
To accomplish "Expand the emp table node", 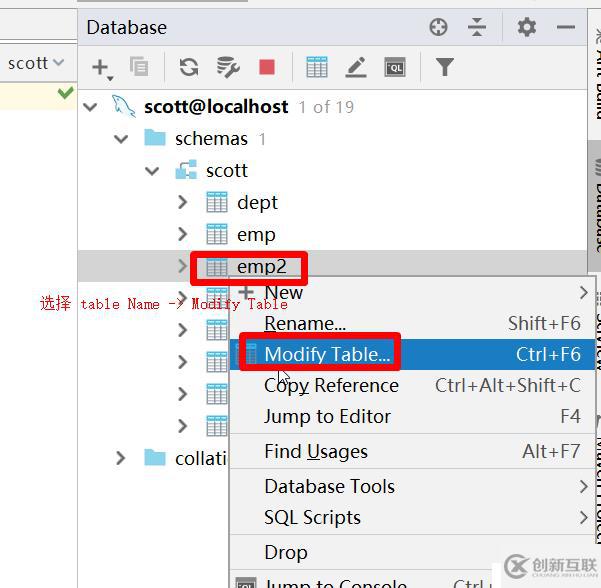I will click(x=183, y=234).
